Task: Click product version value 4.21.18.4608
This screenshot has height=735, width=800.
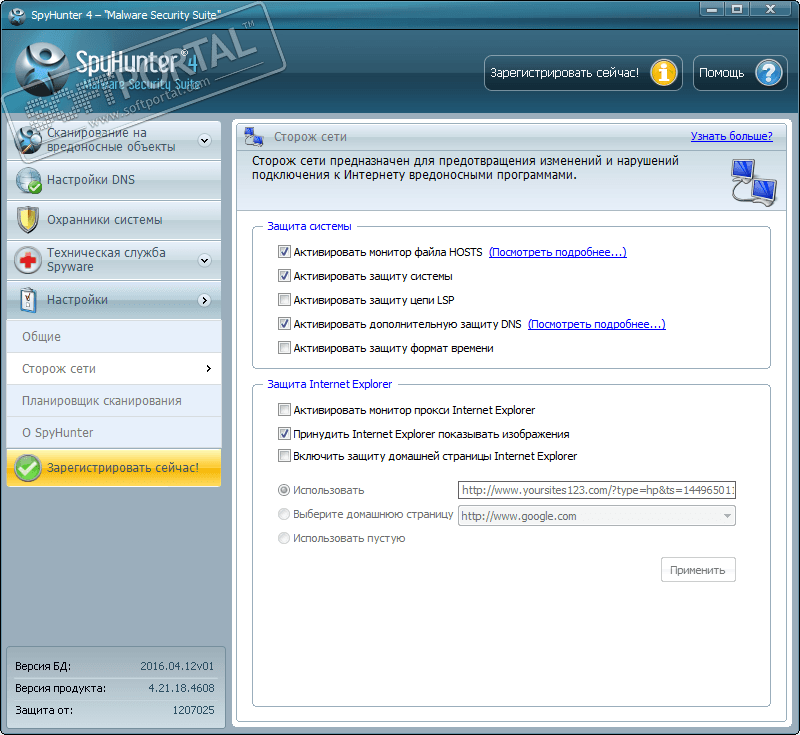Action: [181, 688]
